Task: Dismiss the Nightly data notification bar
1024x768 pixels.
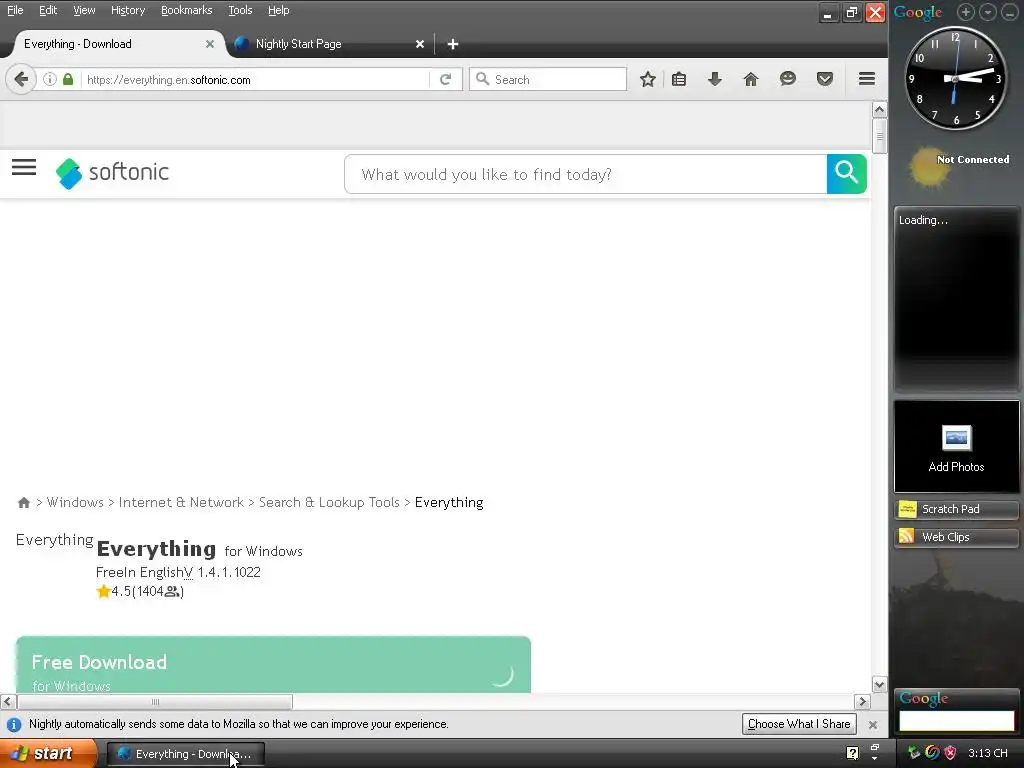Action: click(x=872, y=724)
